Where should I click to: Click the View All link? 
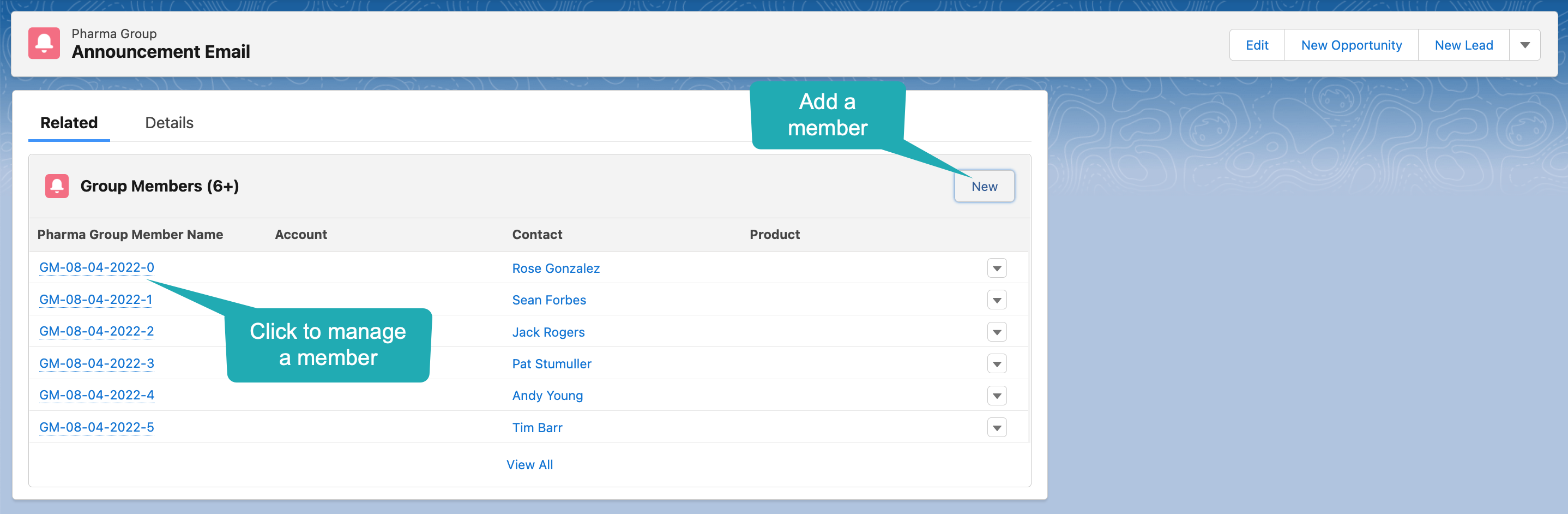point(529,465)
